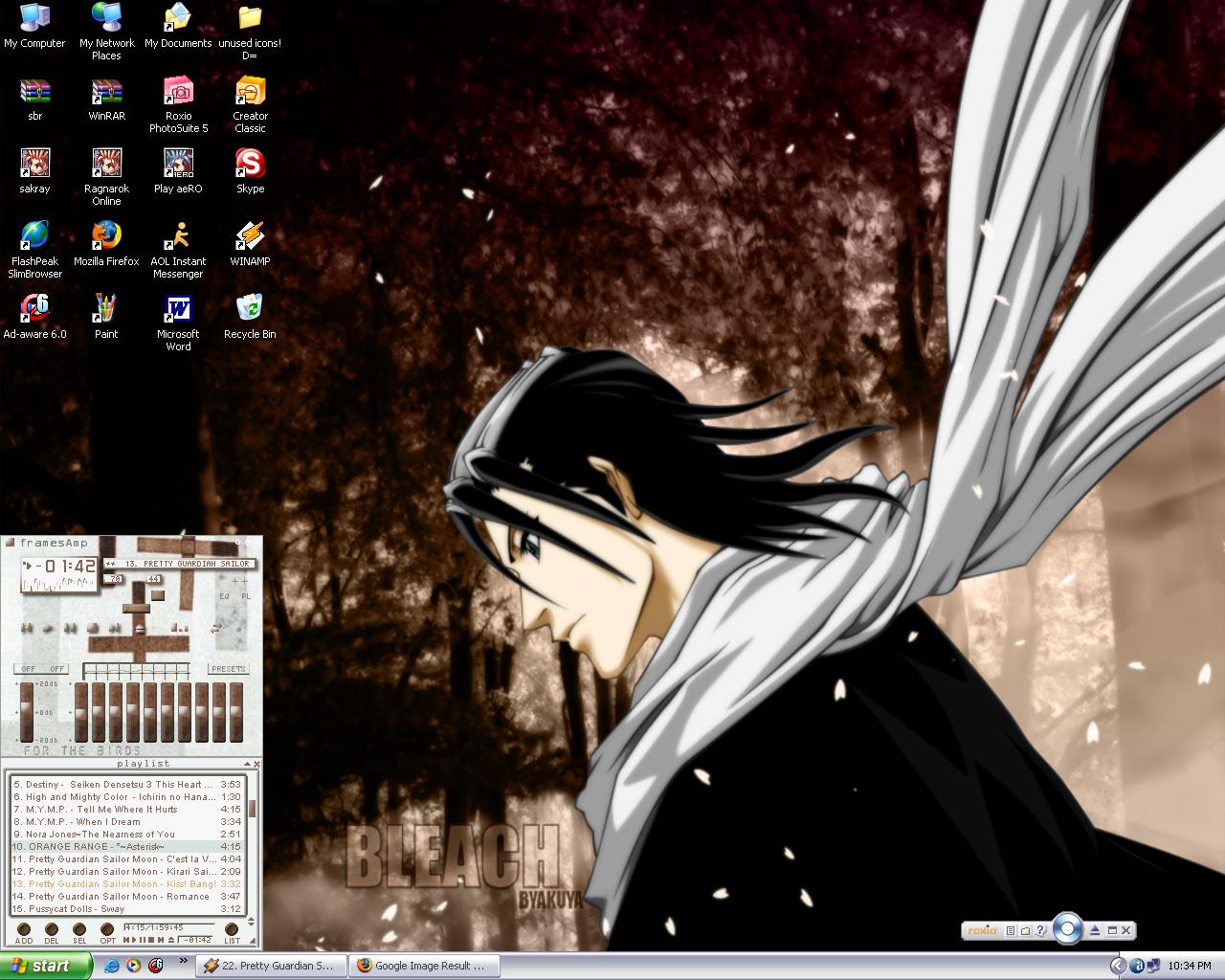This screenshot has height=980, width=1225.
Task: Open the playlist OPT menu
Action: pyautogui.click(x=107, y=934)
